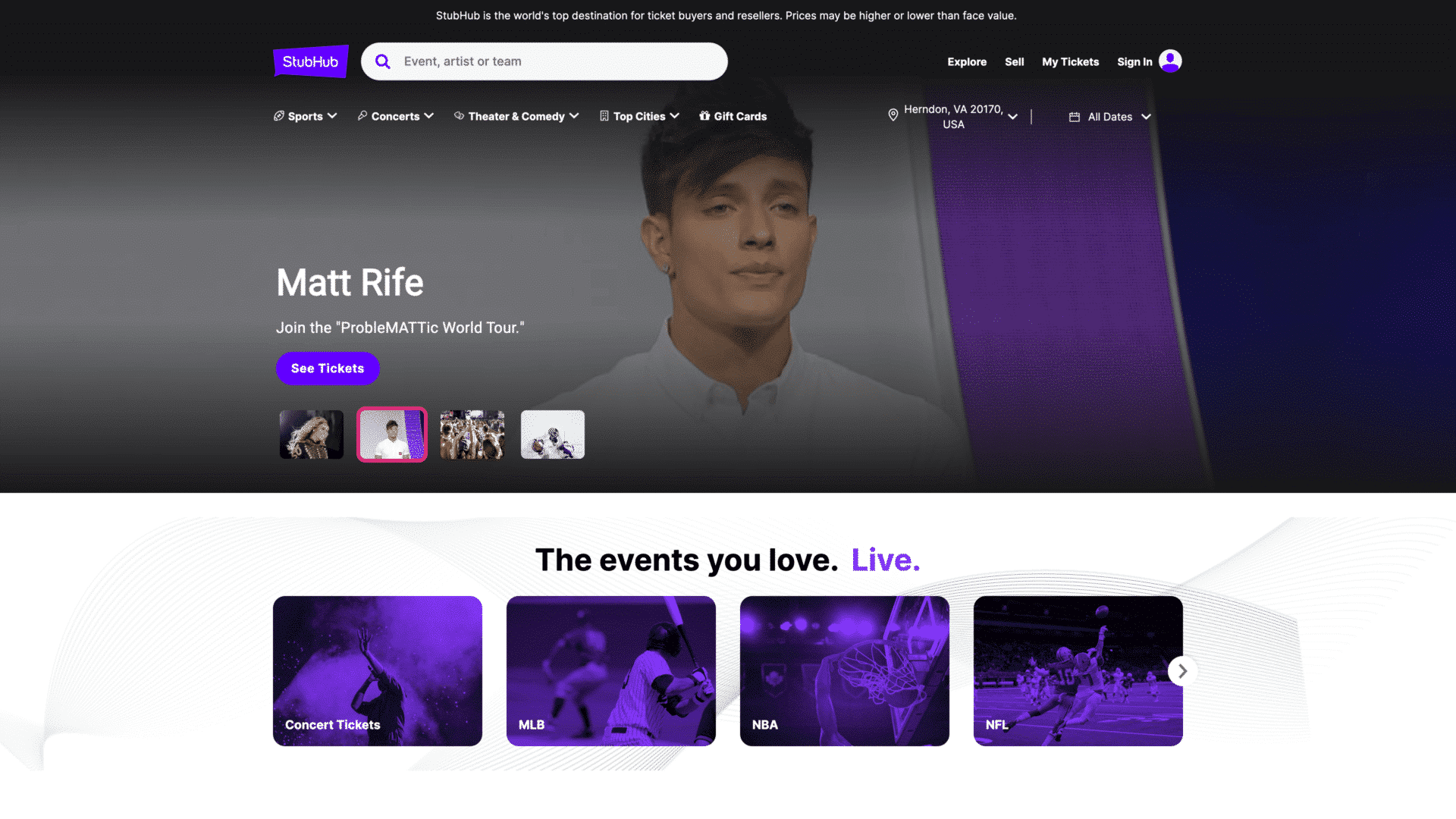Image resolution: width=1456 pixels, height=819 pixels.
Task: Expand the Theater & Comedy menu
Action: pyautogui.click(x=516, y=116)
